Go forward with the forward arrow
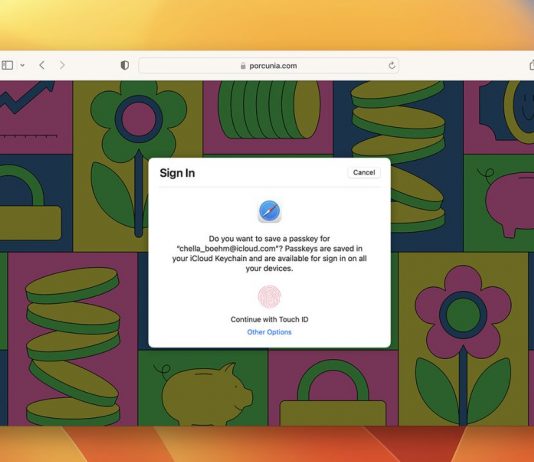 62,65
